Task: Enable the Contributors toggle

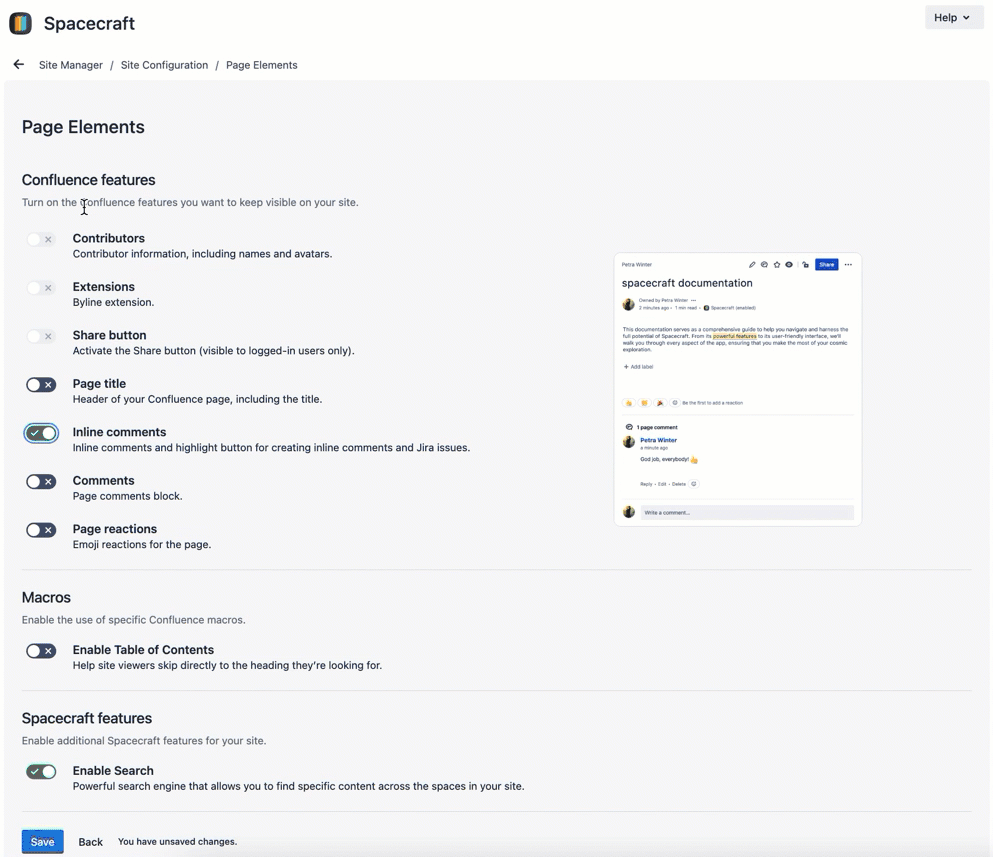Action: (x=40, y=239)
